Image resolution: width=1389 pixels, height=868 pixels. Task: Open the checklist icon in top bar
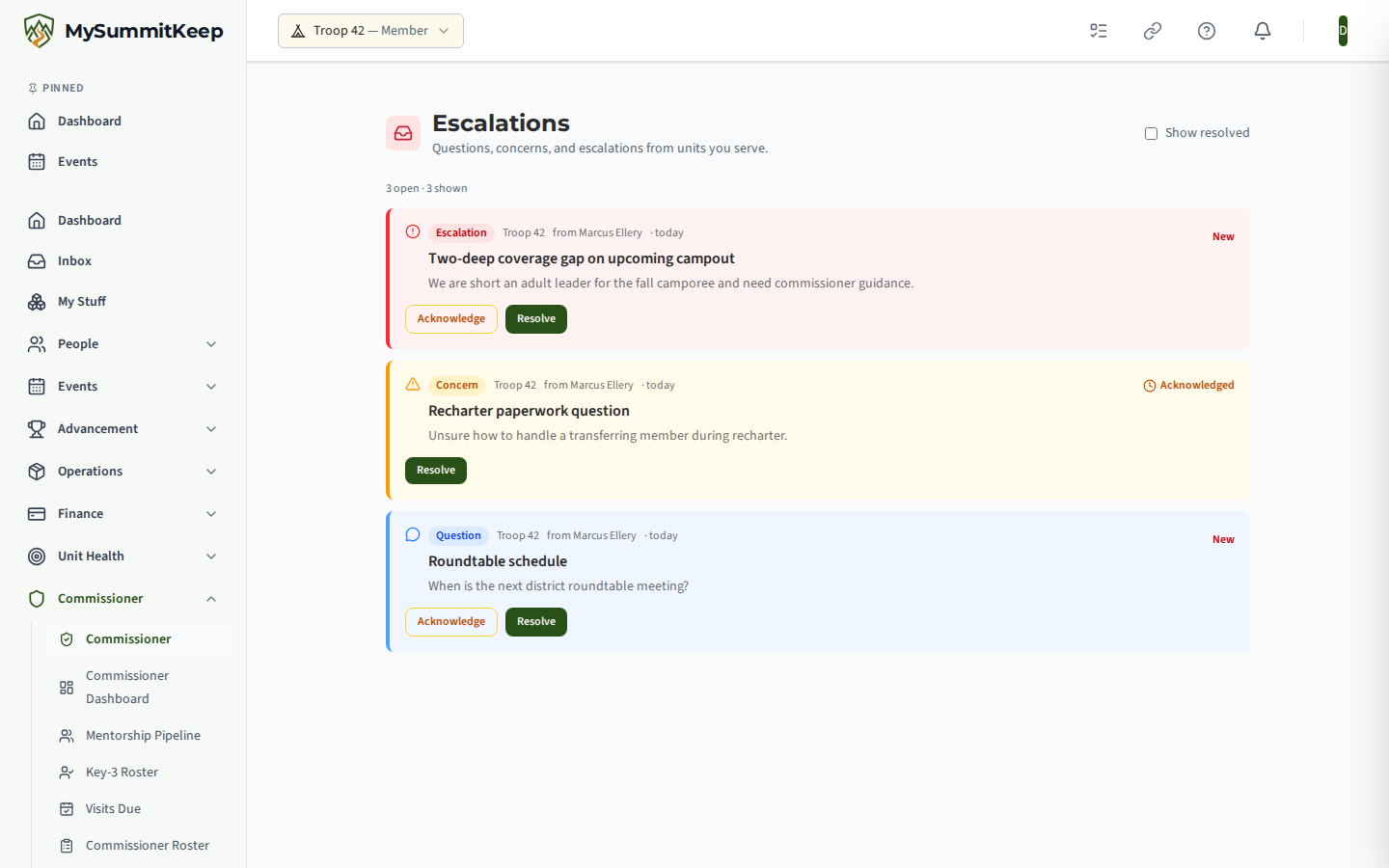click(1099, 31)
